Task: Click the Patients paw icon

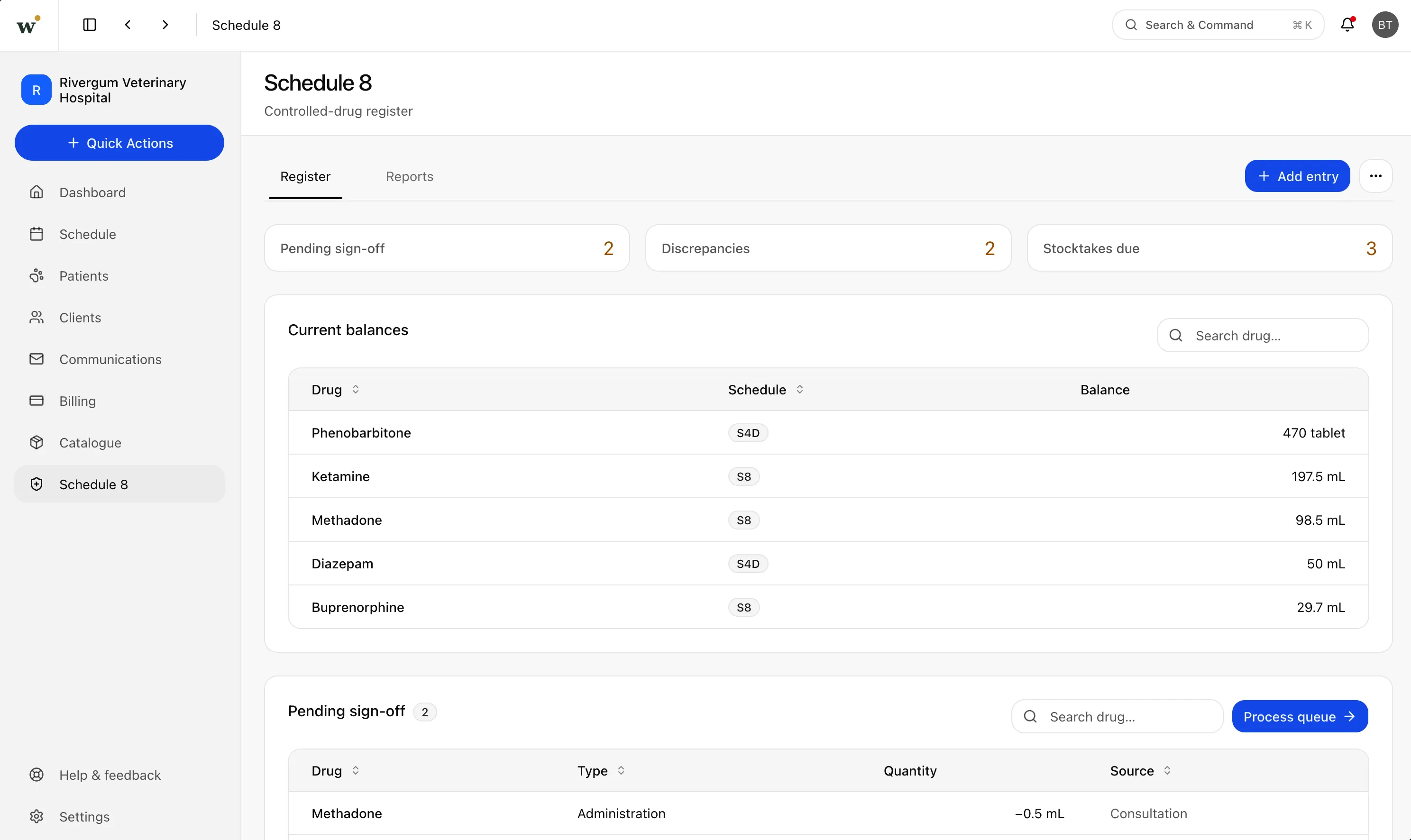Action: [37, 276]
